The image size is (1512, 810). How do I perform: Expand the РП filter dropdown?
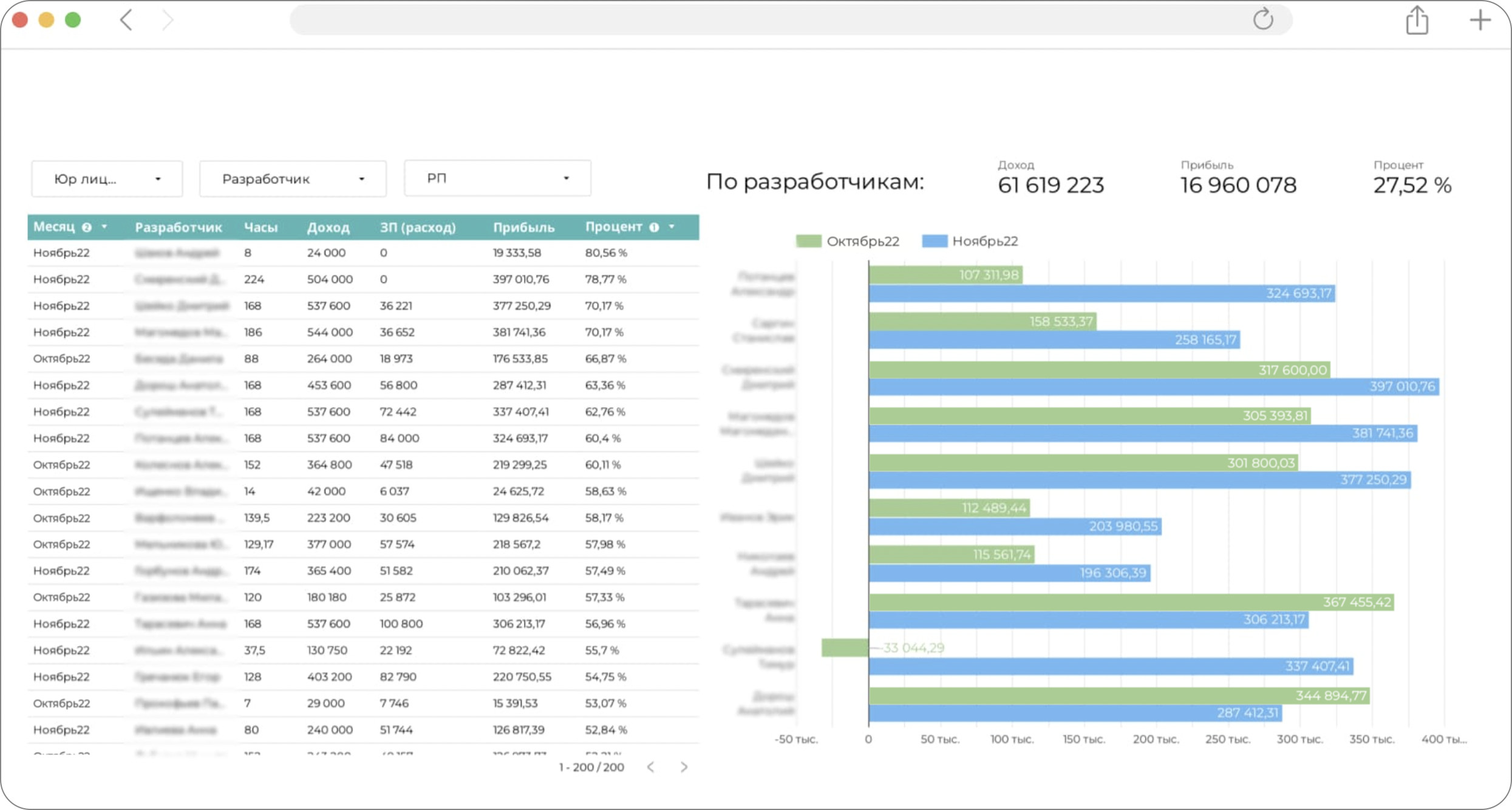point(497,179)
